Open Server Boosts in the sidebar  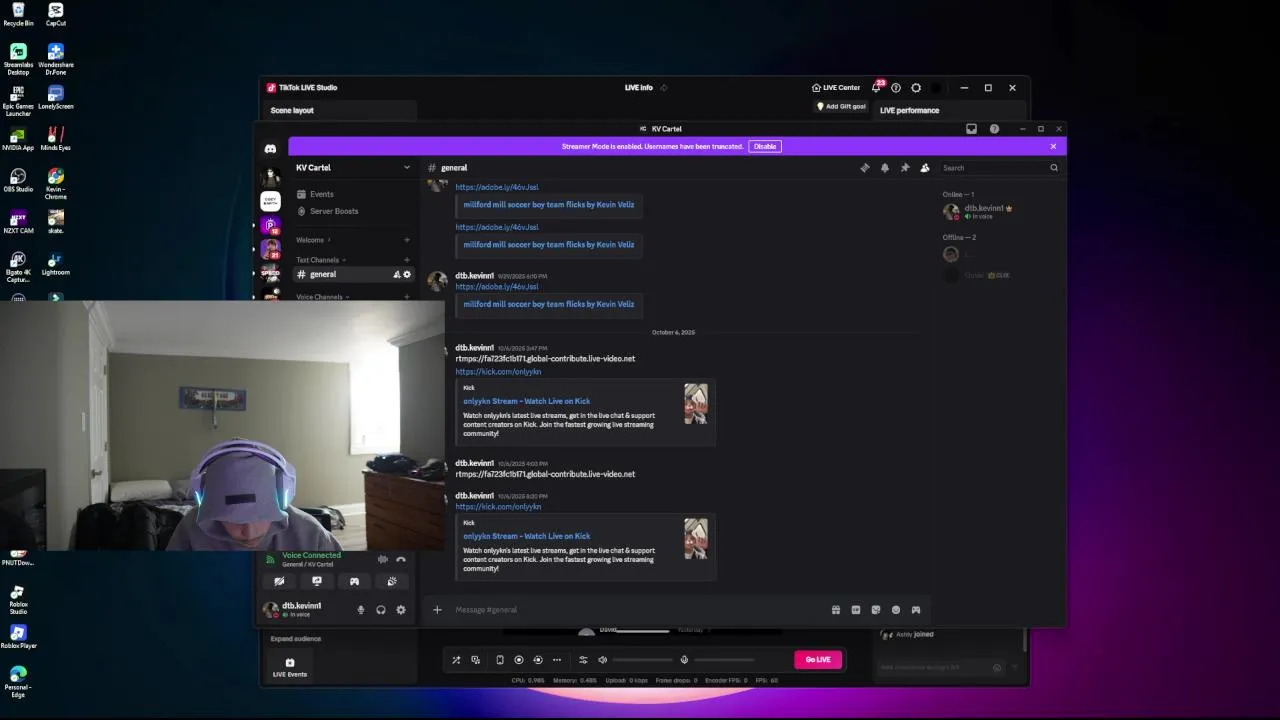pyautogui.click(x=334, y=211)
